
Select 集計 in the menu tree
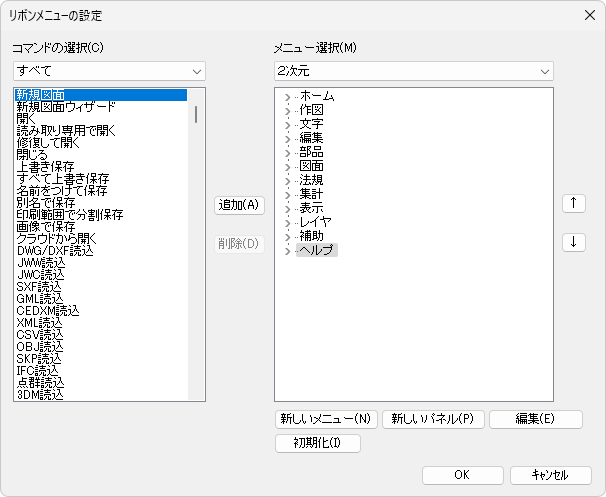pos(312,194)
